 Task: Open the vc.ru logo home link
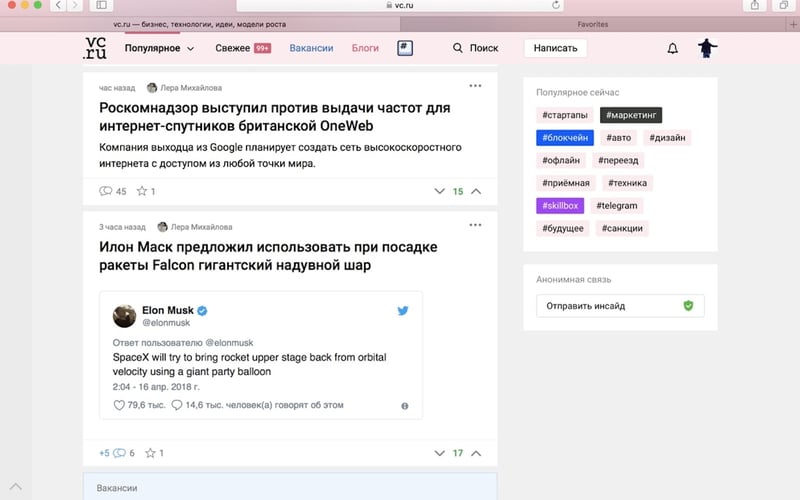(x=95, y=48)
